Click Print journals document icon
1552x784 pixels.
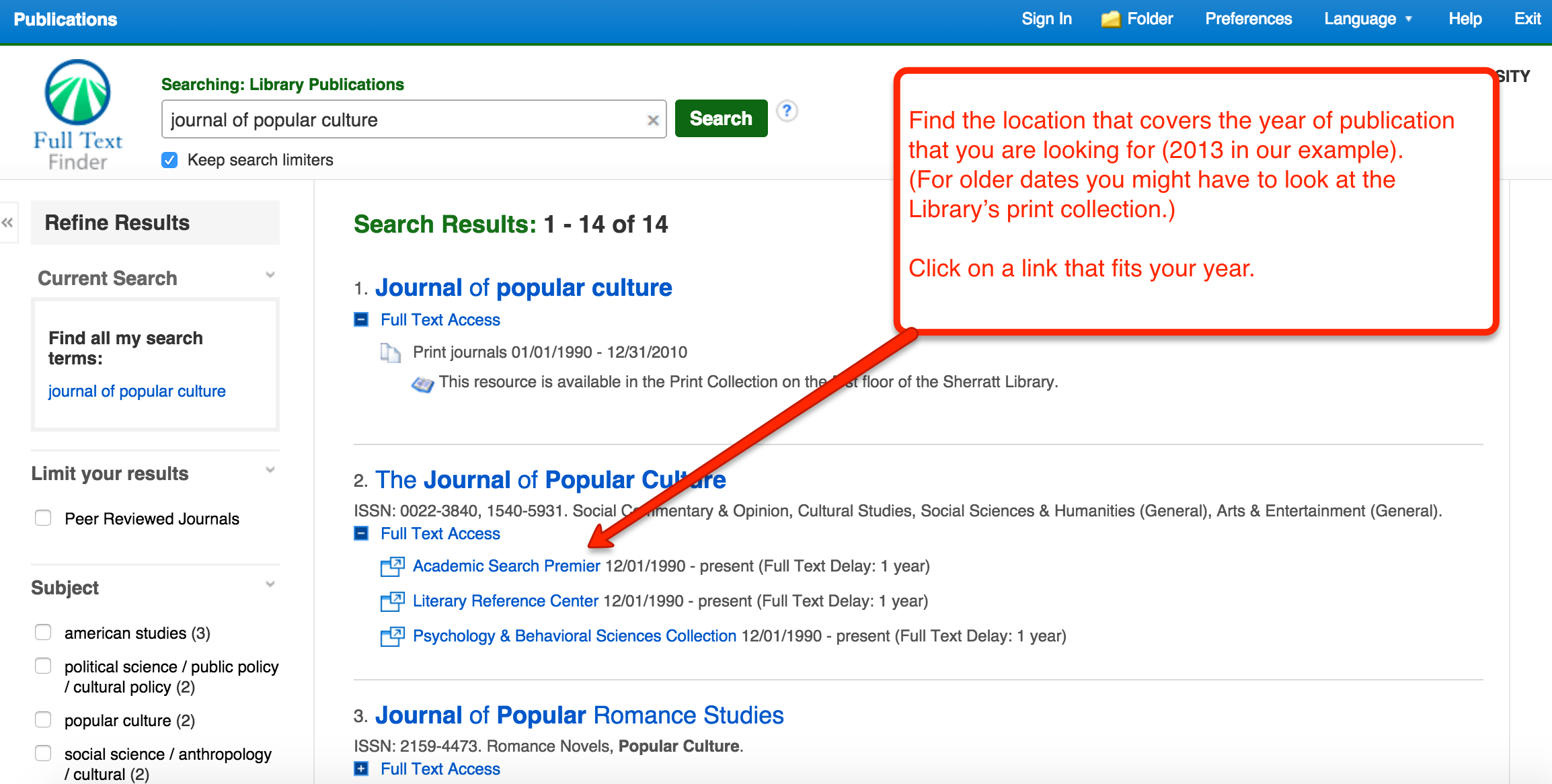coord(390,352)
